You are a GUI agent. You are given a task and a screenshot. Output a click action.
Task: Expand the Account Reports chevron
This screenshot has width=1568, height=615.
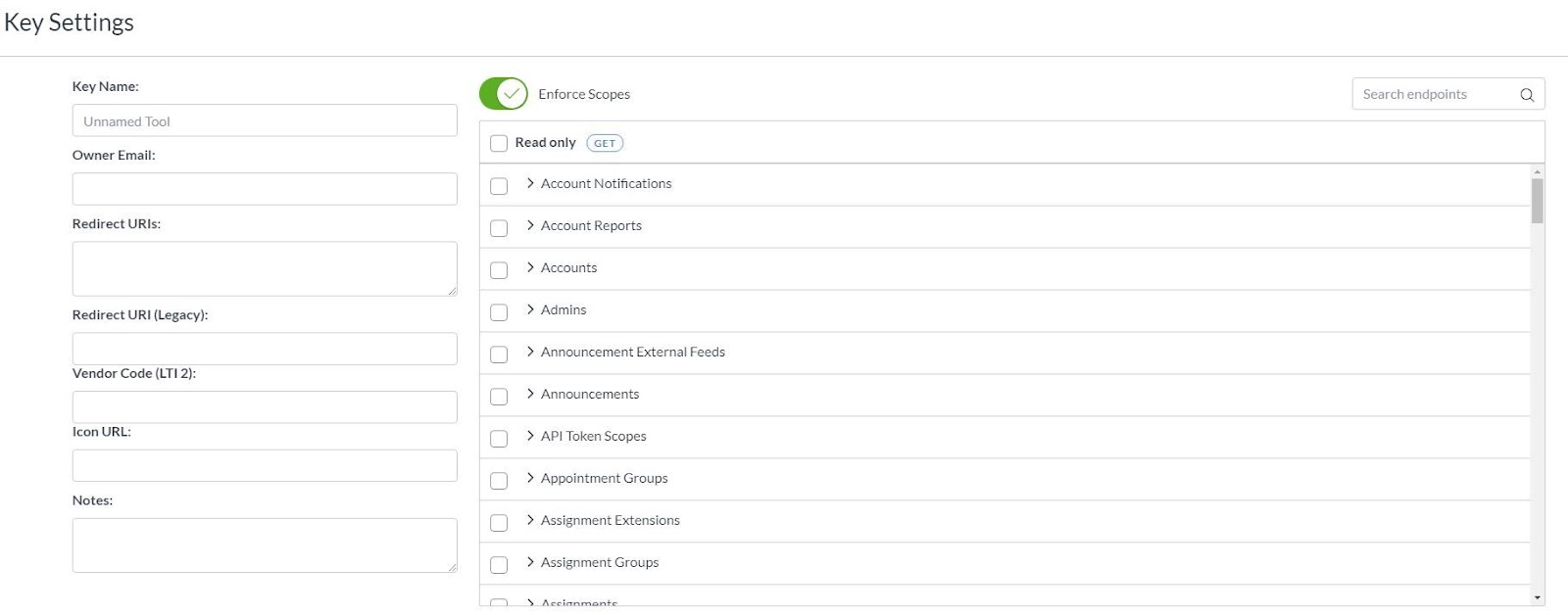tap(530, 225)
